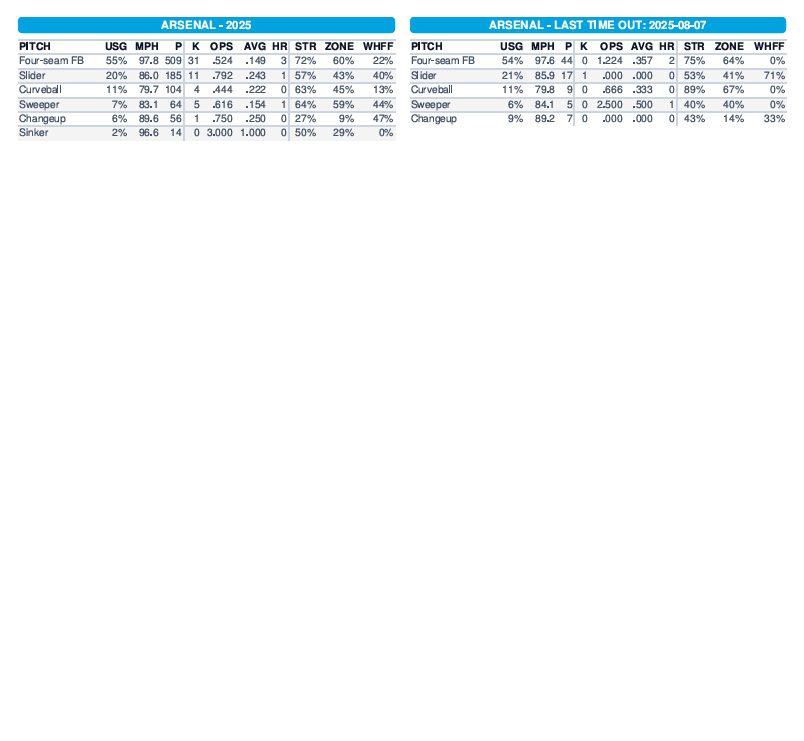804x741 pixels.
Task: Click the 509 pitch count cell
Action: (173, 61)
